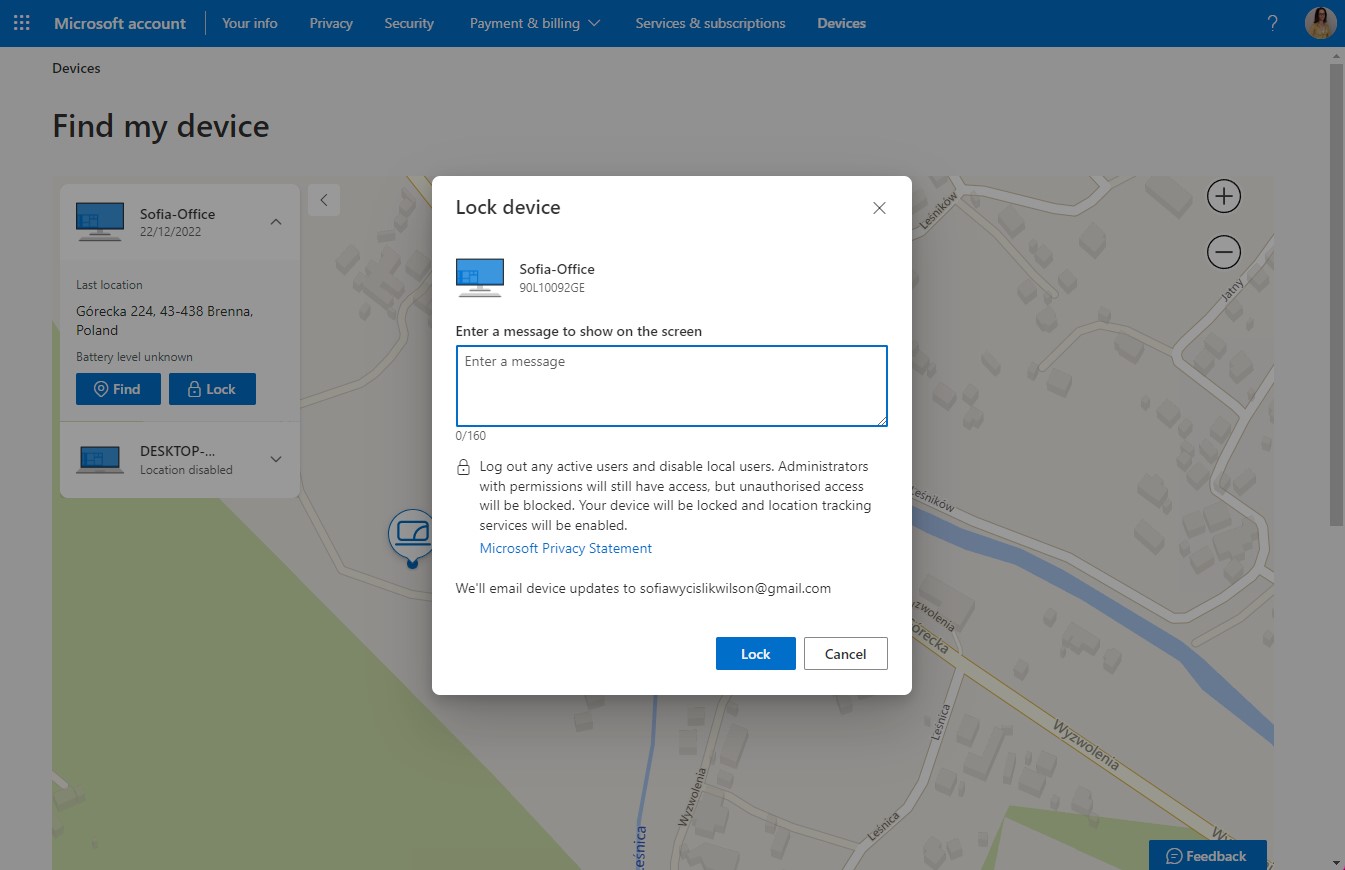Open the account profile picture
1345x870 pixels.
[1320, 23]
